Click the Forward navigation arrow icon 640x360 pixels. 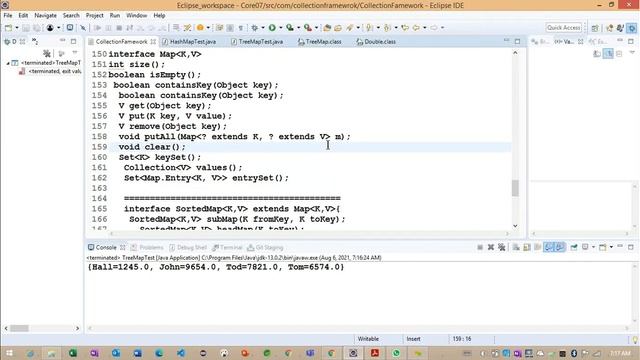pyautogui.click(x=434, y=28)
